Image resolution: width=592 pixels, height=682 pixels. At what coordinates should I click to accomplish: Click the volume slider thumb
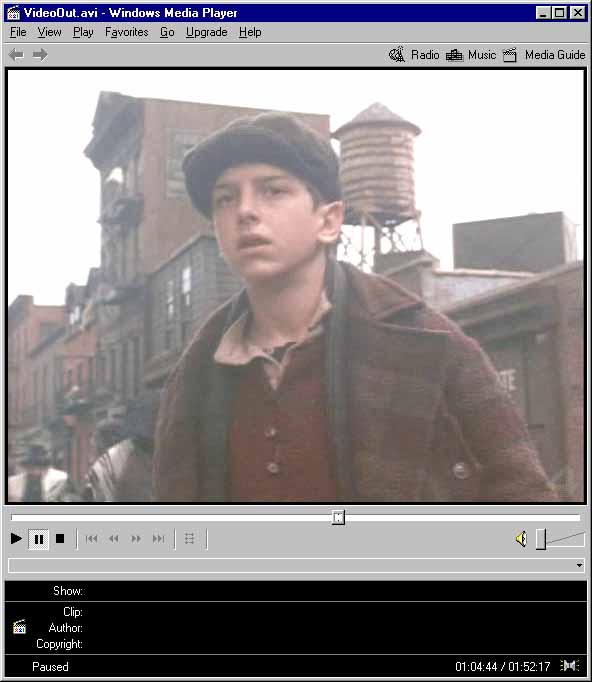pos(541,539)
